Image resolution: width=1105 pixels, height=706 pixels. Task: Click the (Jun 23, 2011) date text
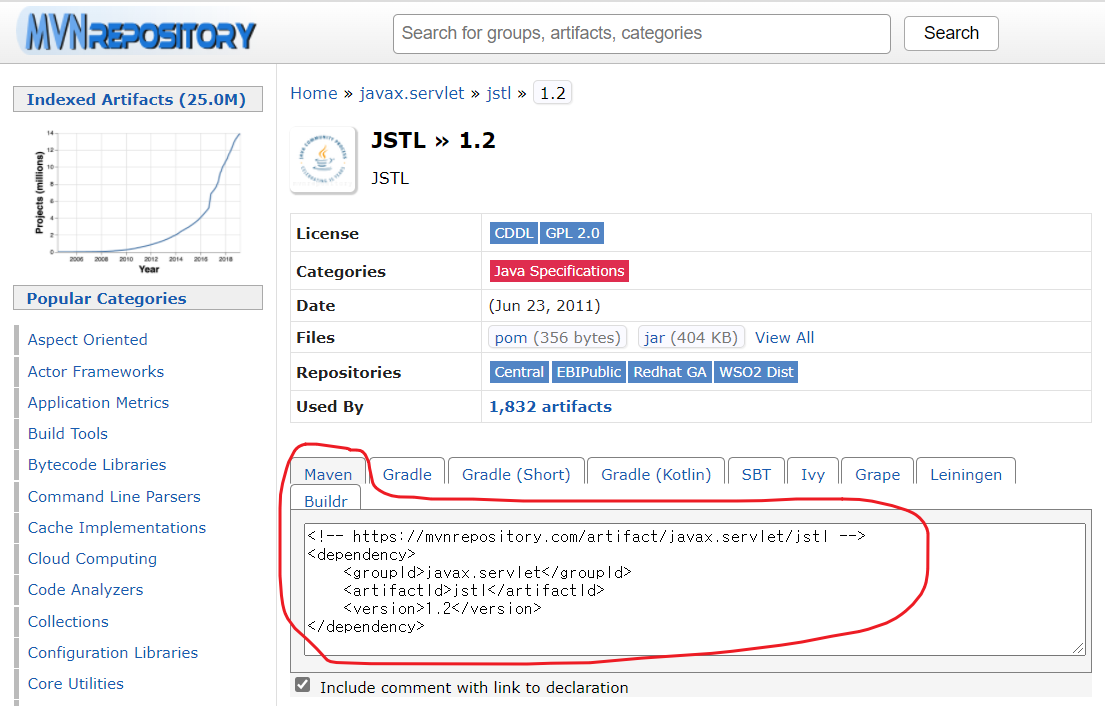click(544, 306)
